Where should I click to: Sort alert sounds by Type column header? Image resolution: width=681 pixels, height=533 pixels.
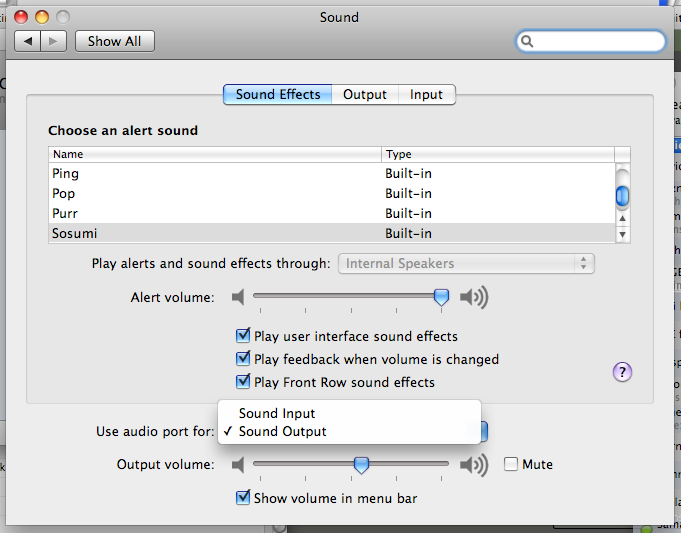pos(498,154)
